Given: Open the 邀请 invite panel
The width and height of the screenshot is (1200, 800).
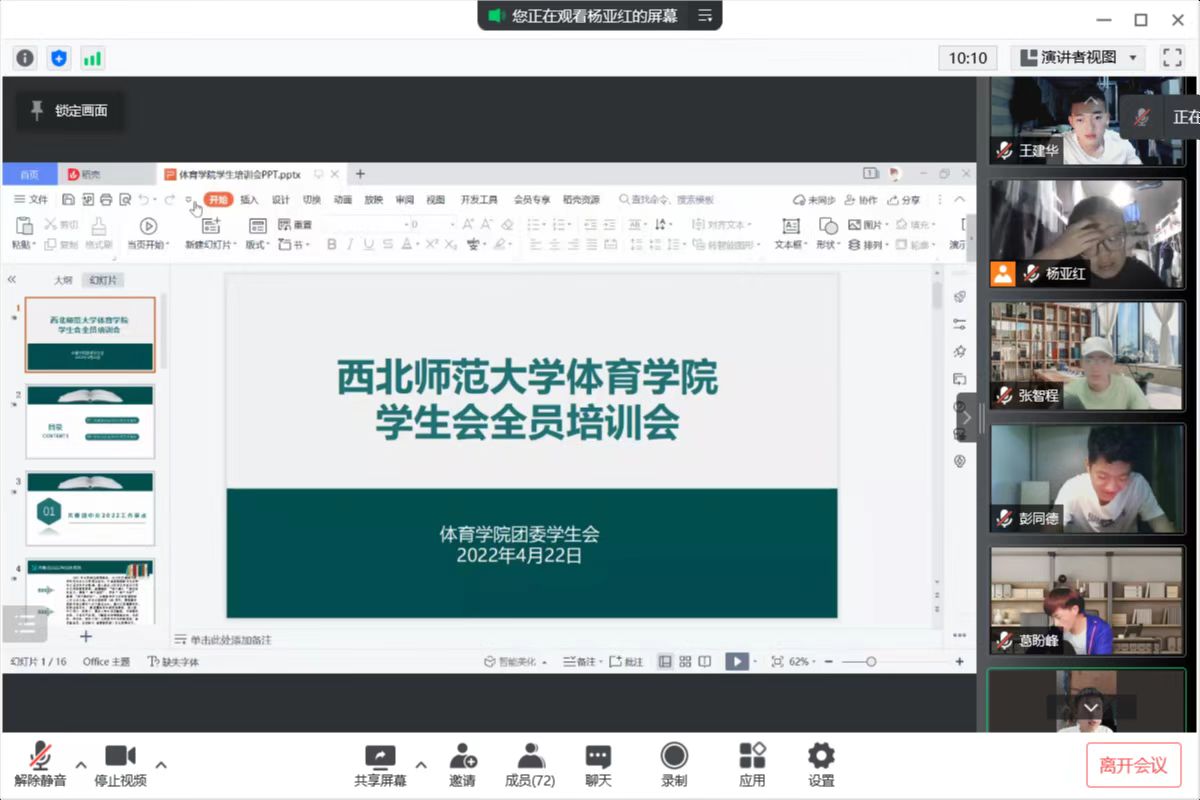Looking at the screenshot, I should coord(462,765).
